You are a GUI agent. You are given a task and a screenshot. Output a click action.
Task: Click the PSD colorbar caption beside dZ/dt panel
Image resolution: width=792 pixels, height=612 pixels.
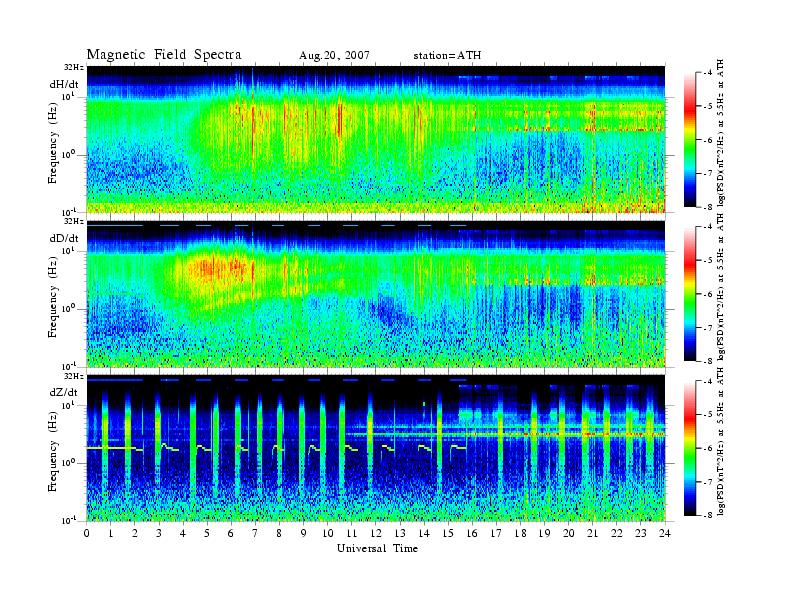tap(720, 441)
